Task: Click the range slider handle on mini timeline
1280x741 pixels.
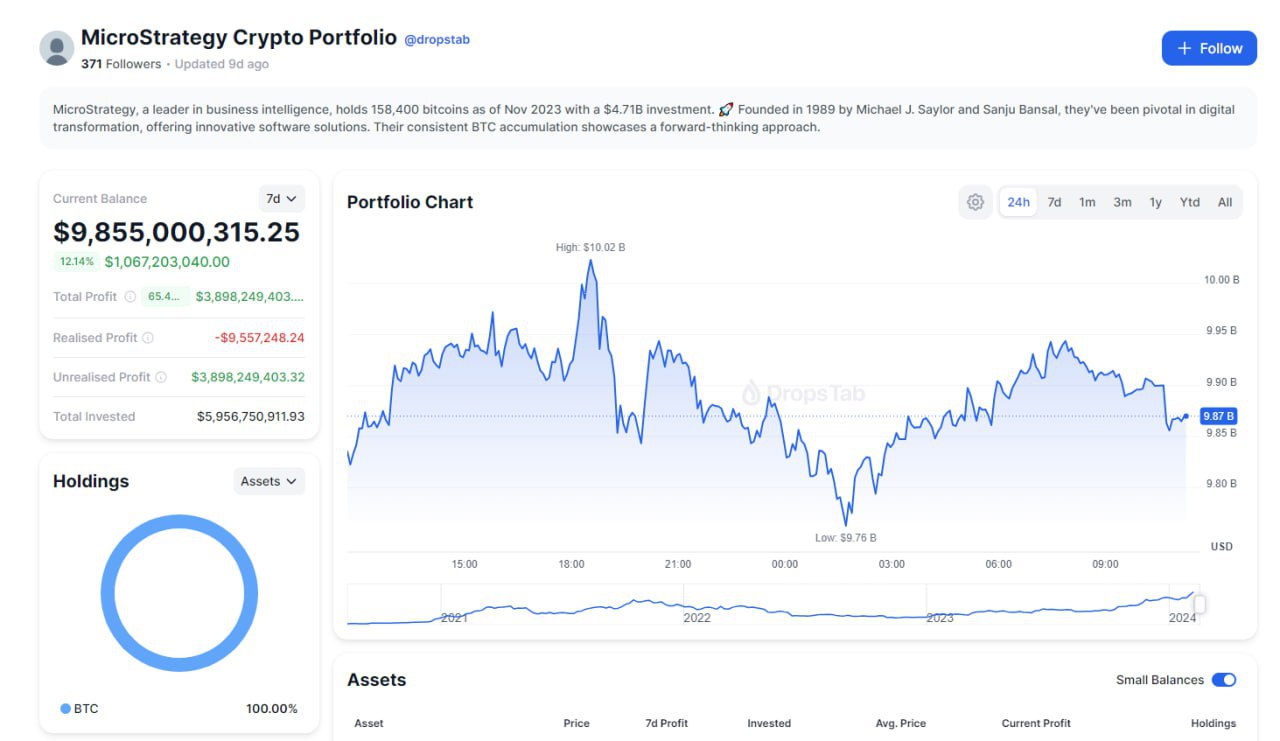Action: click(1200, 604)
